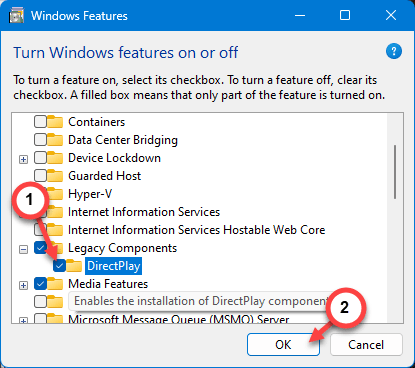This screenshot has width=415, height=368.
Task: Select the Hyper-V label
Action: pyautogui.click(x=90, y=194)
